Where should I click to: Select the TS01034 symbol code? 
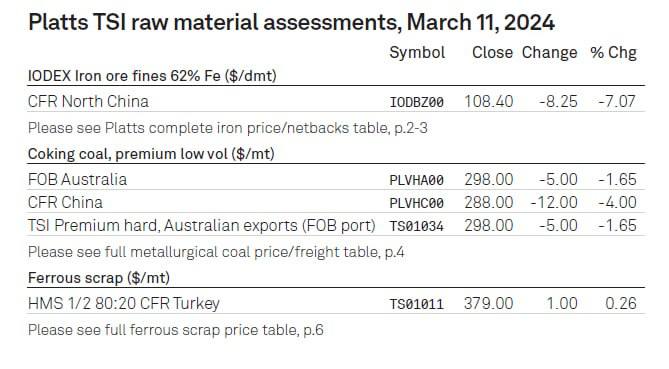[416, 227]
